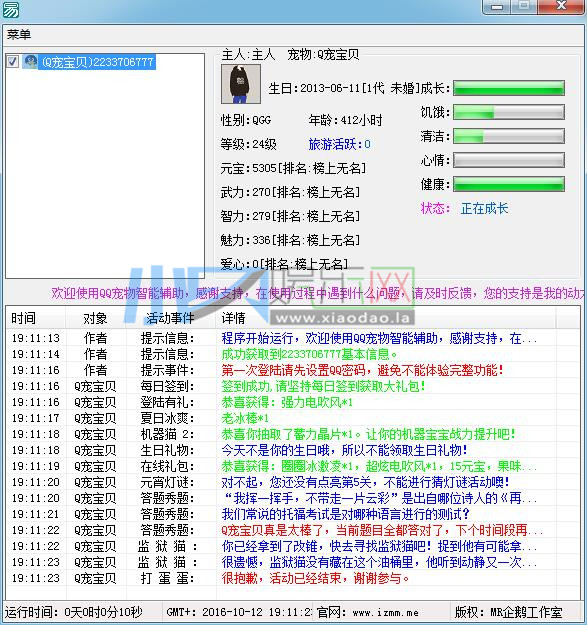Close the window
This screenshot has width=587, height=625.
(x=561, y=6)
